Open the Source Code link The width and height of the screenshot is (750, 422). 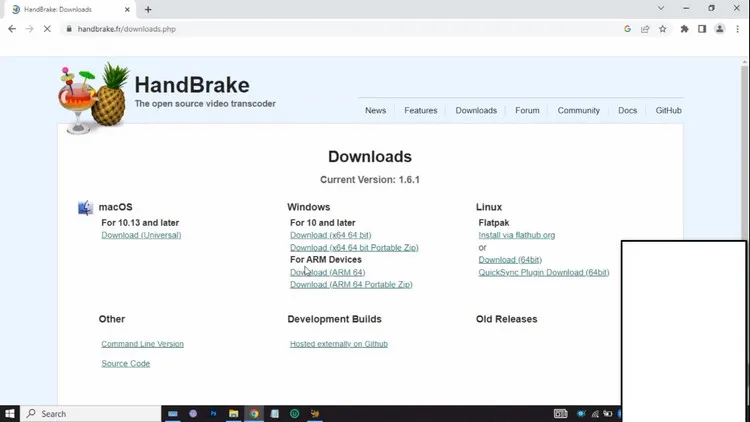(x=125, y=363)
